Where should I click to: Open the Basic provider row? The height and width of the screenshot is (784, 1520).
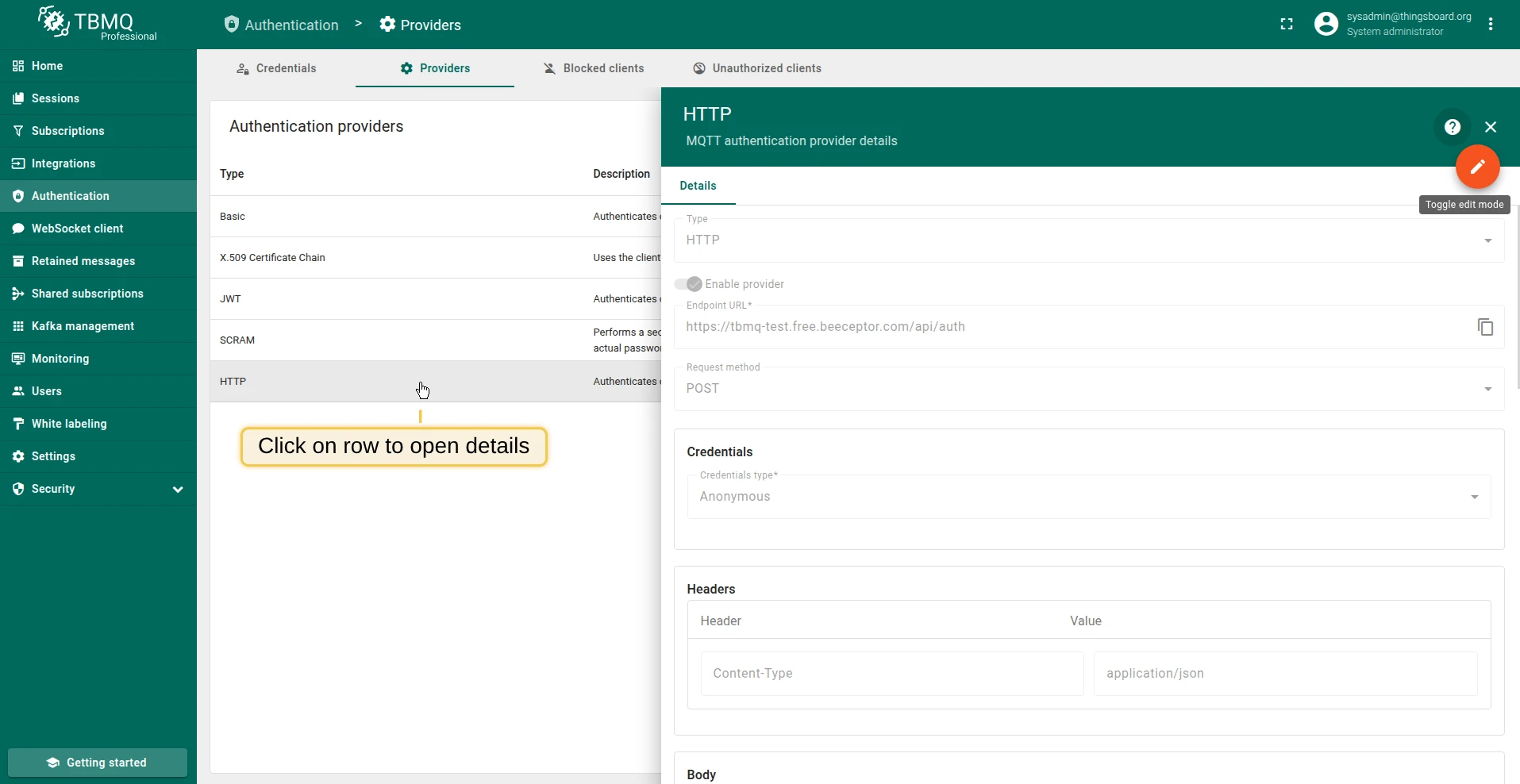(436, 217)
